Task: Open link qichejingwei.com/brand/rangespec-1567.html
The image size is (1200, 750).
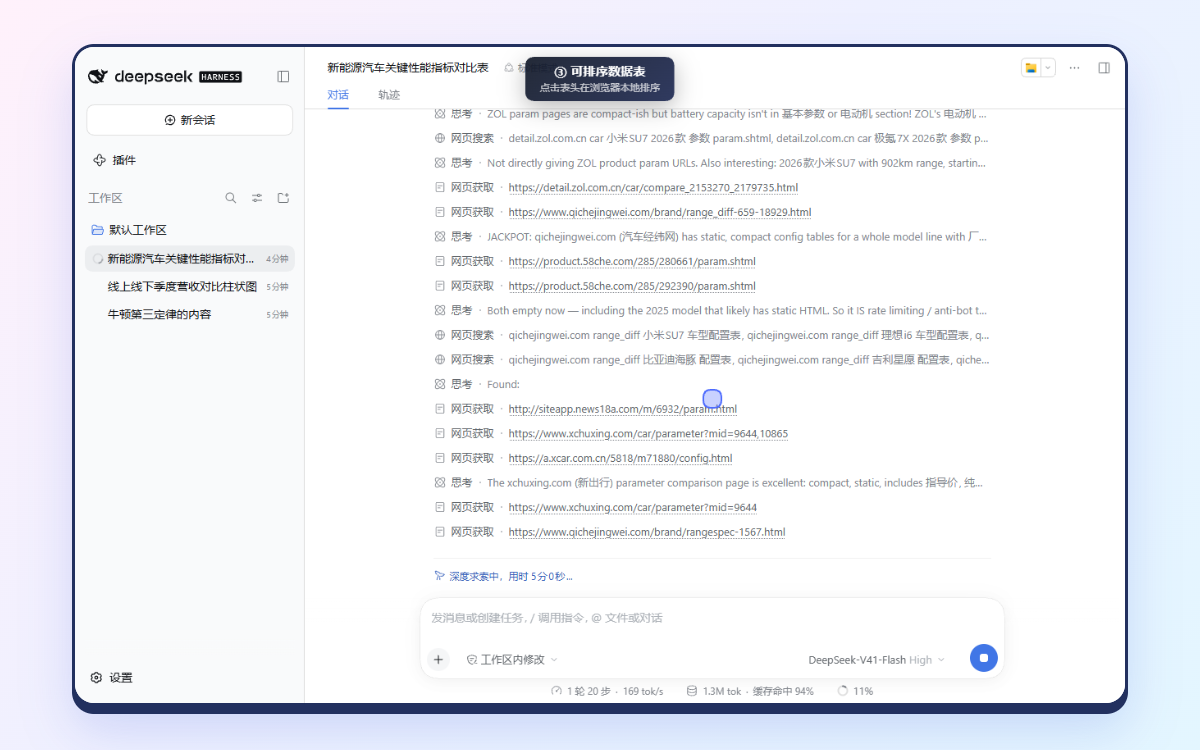Action: point(647,532)
